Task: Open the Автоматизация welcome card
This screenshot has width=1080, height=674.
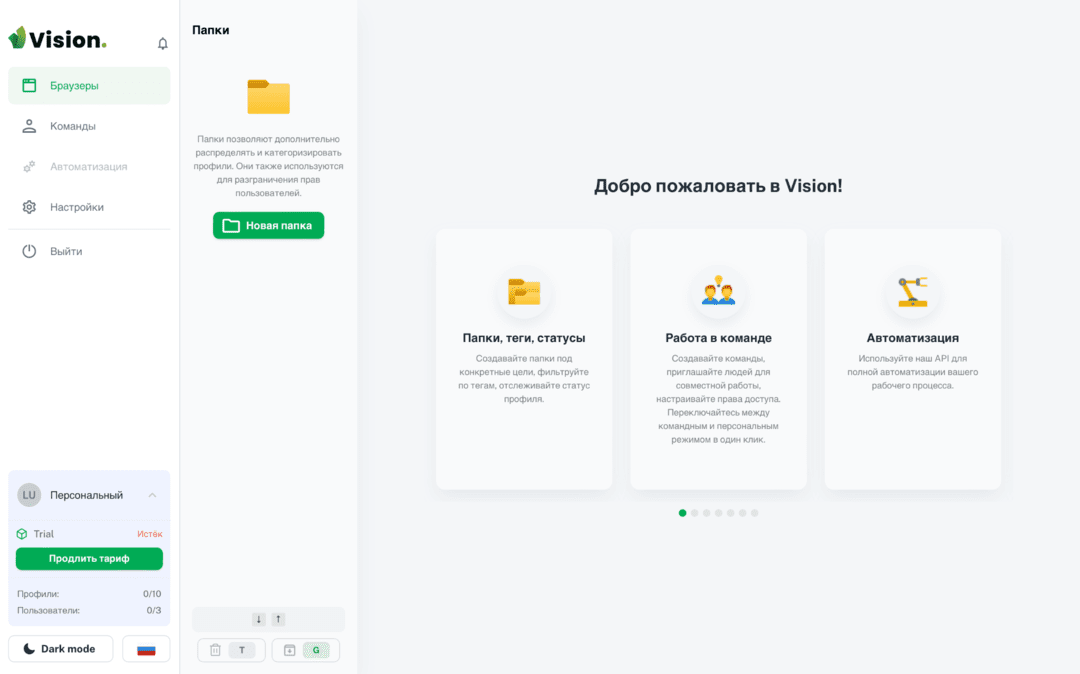Action: (913, 359)
